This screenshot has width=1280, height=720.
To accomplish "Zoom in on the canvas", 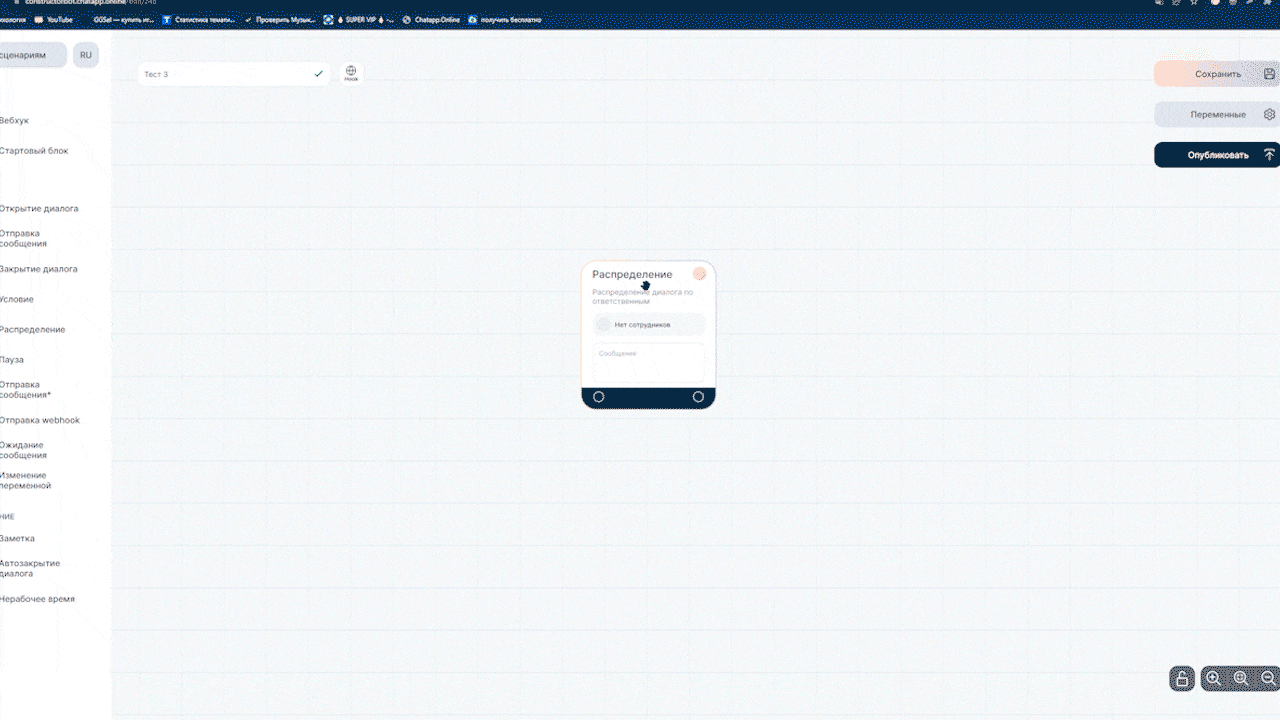I will (1213, 678).
